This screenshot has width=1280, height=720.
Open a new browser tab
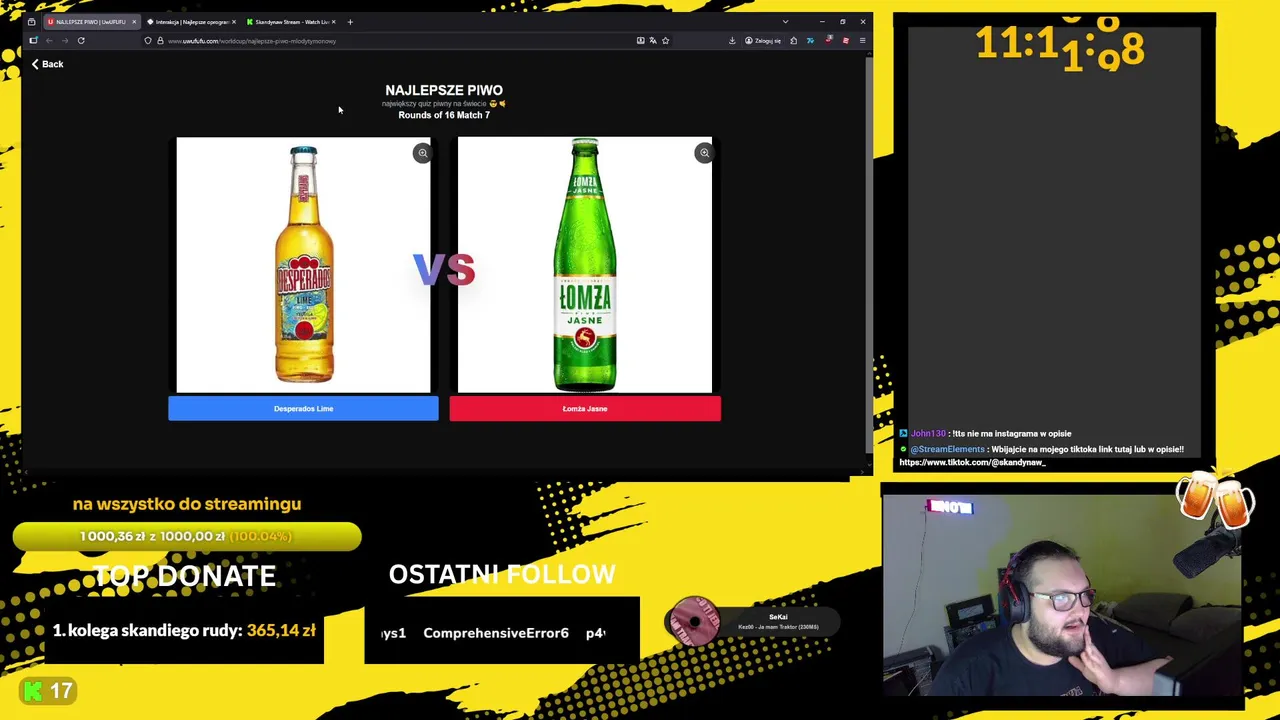350,22
